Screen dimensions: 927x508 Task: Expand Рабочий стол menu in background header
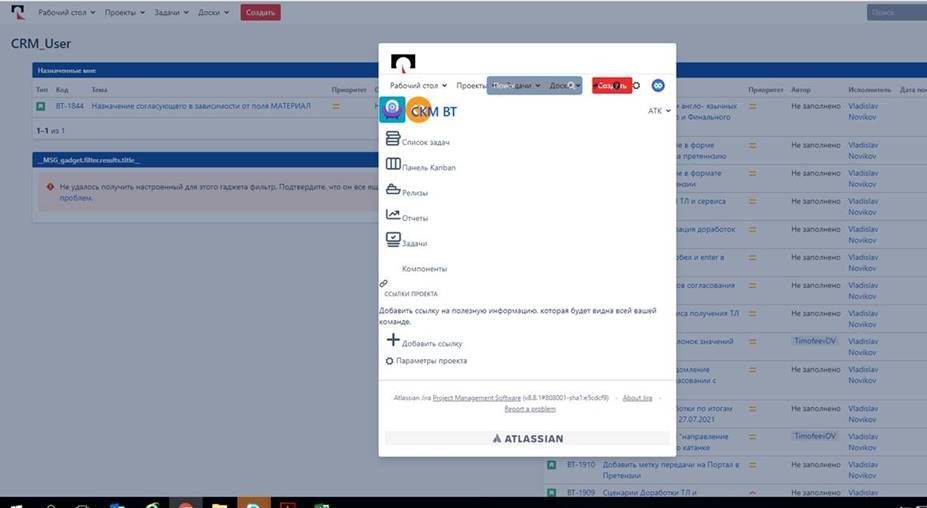[66, 12]
